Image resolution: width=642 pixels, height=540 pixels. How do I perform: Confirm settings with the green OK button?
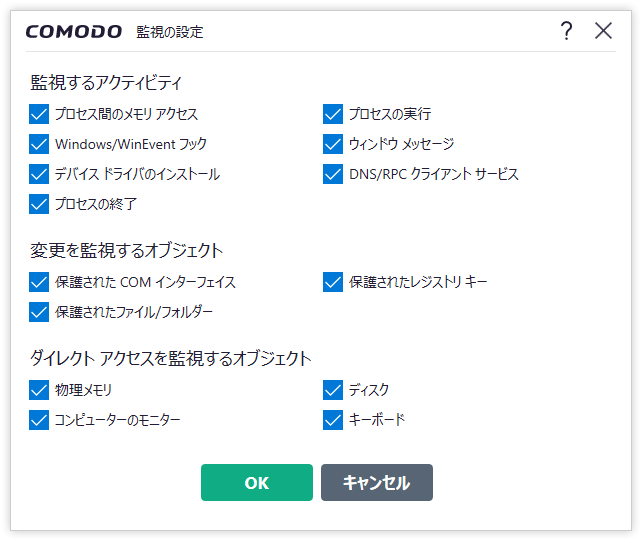(257, 482)
